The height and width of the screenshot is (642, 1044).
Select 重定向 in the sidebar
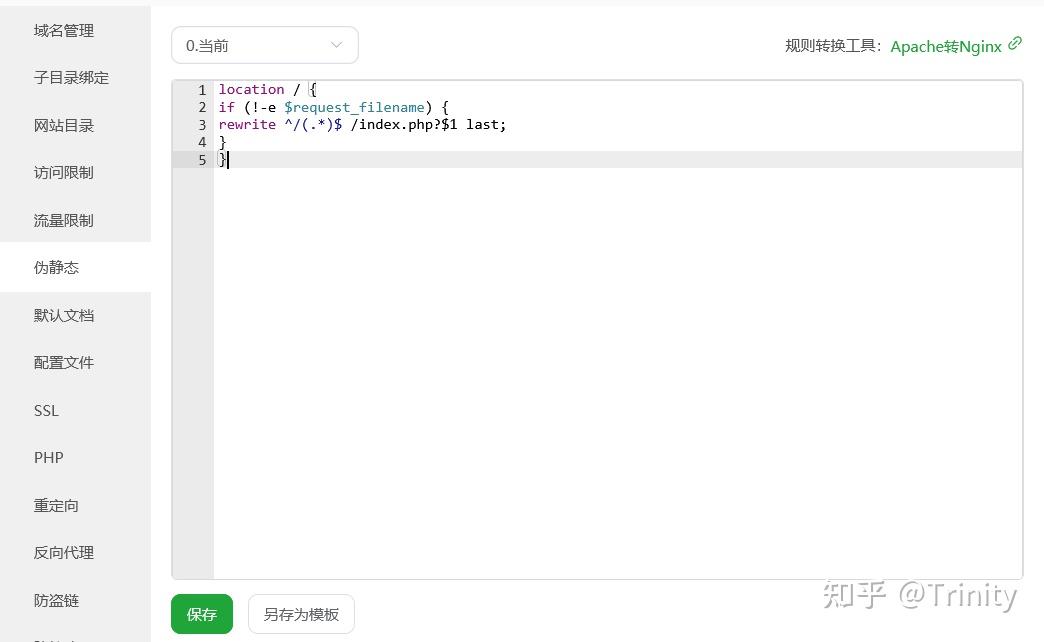click(56, 505)
